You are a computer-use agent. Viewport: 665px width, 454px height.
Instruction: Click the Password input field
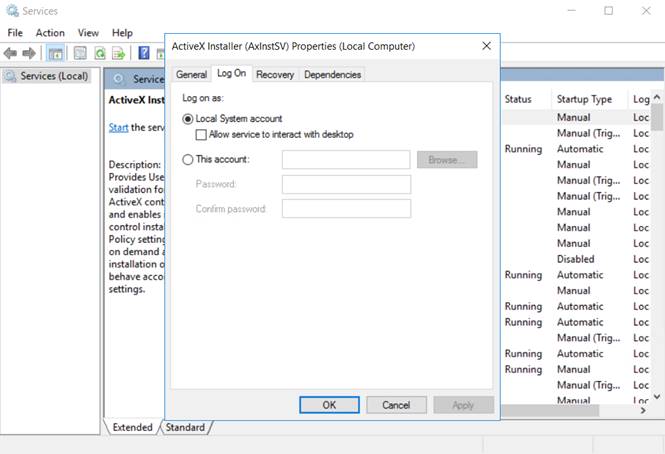click(x=346, y=184)
